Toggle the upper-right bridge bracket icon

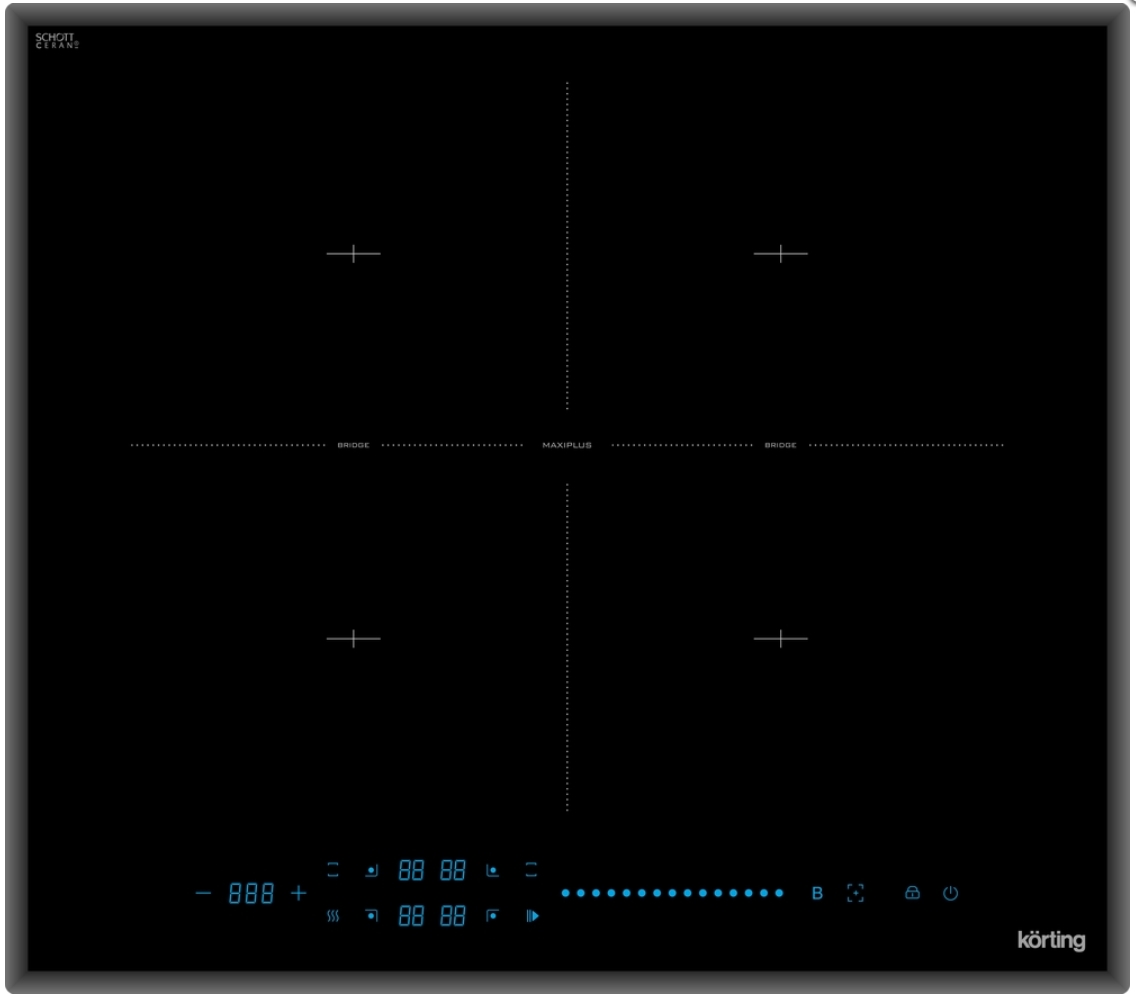532,870
